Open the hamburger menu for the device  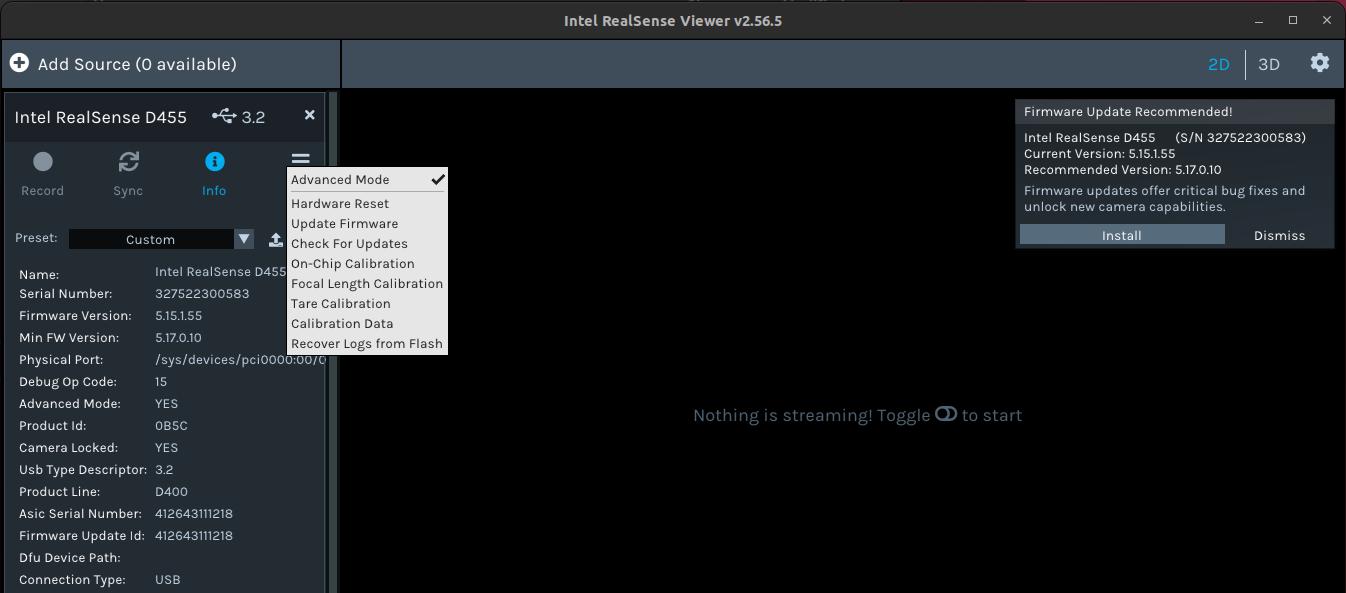299,158
